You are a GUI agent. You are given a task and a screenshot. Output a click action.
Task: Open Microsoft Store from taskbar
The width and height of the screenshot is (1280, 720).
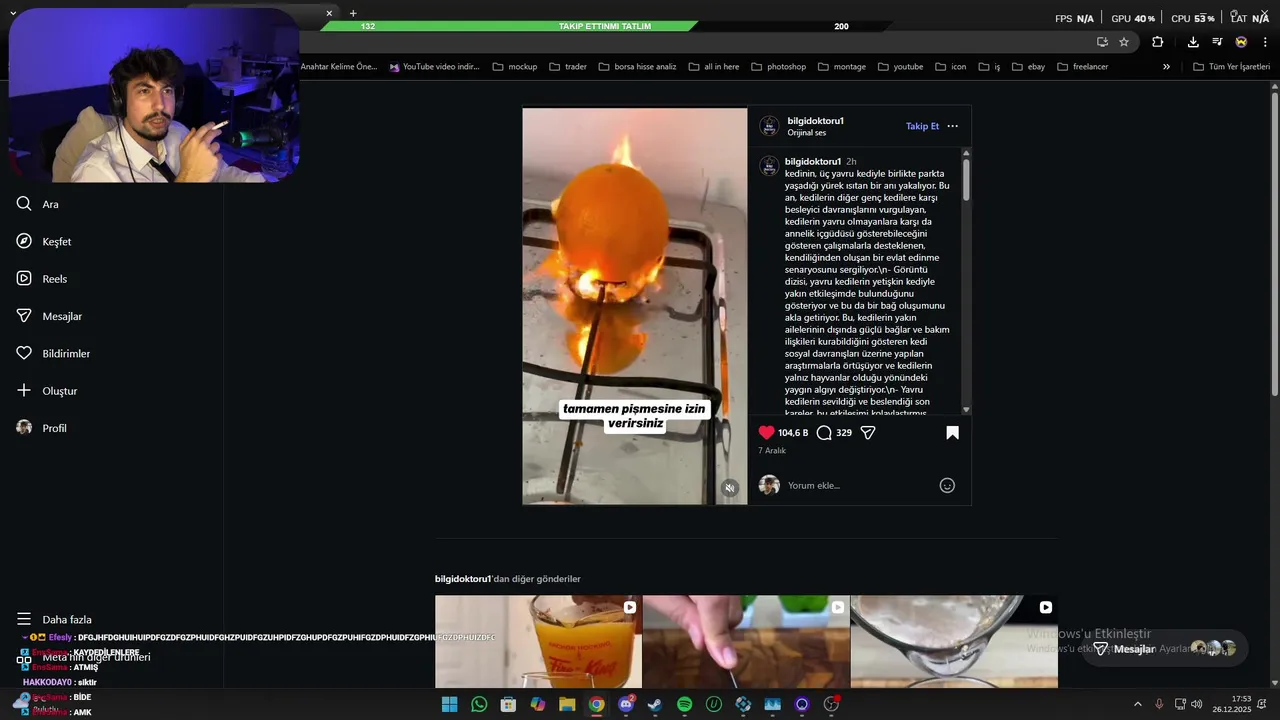click(x=508, y=704)
